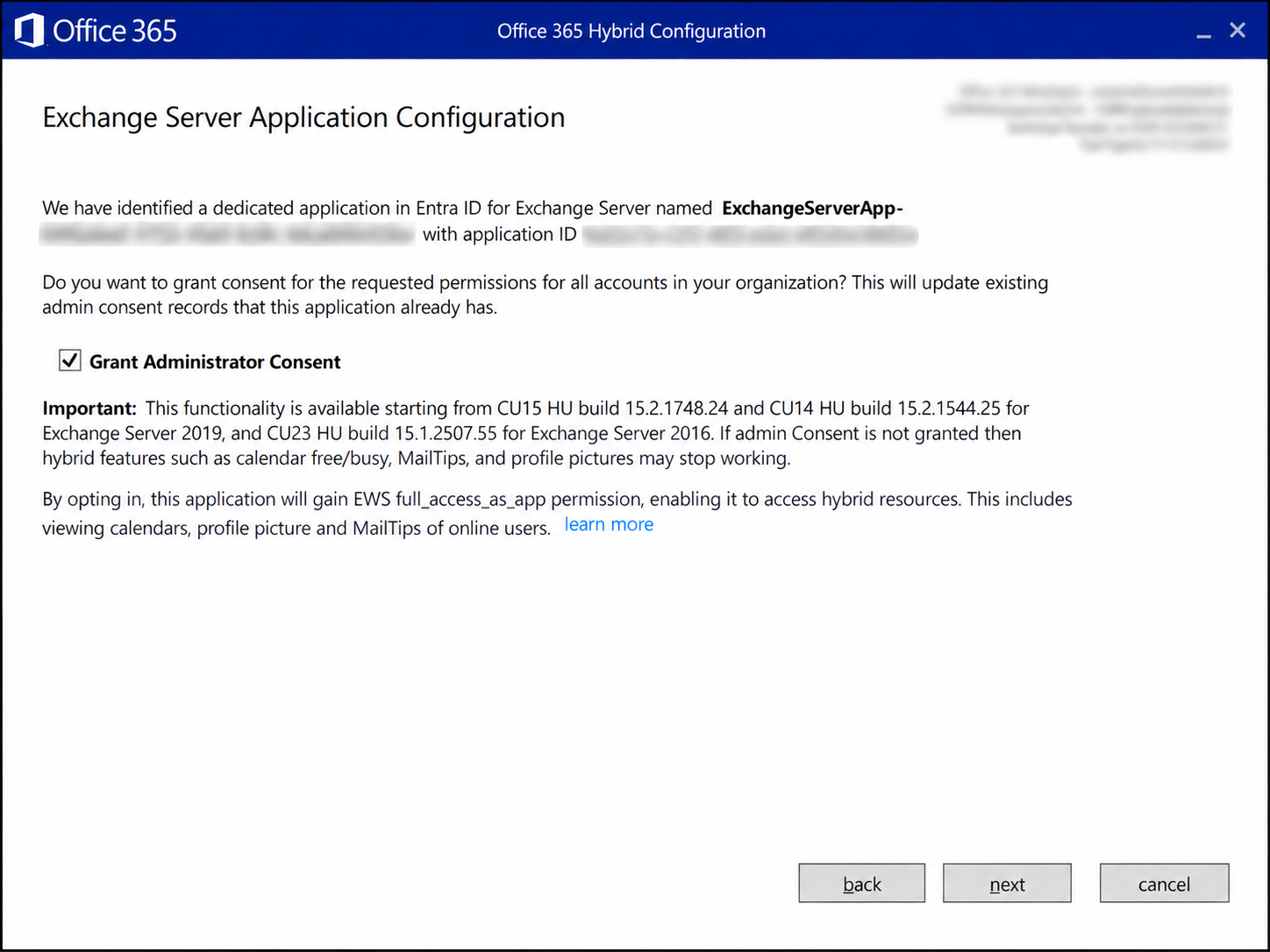Click the Grant Administrator Consent label
Image resolution: width=1270 pixels, height=952 pixels.
coord(215,362)
